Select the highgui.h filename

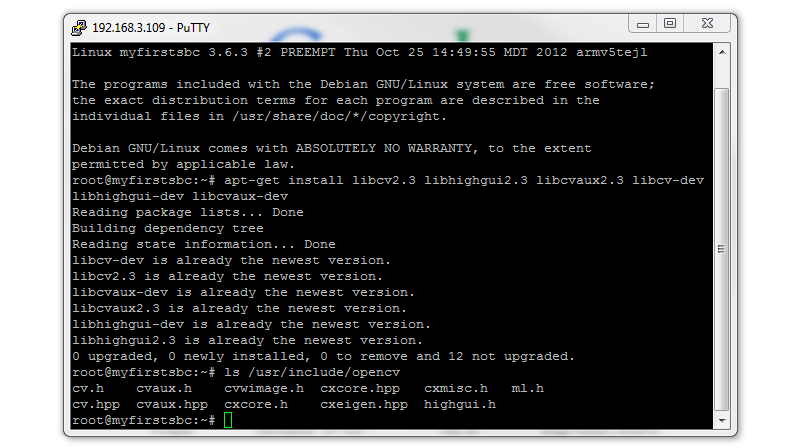pyautogui.click(x=460, y=405)
